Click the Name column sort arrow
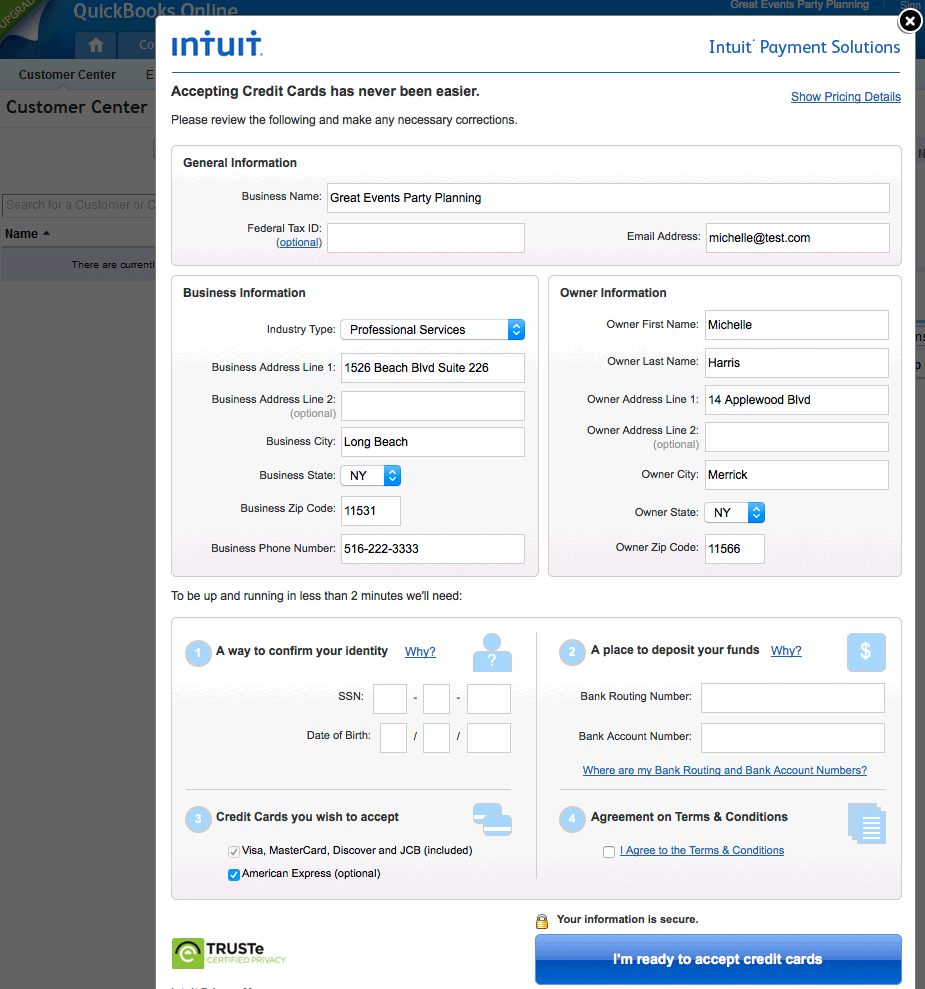This screenshot has width=925, height=989. coord(46,233)
